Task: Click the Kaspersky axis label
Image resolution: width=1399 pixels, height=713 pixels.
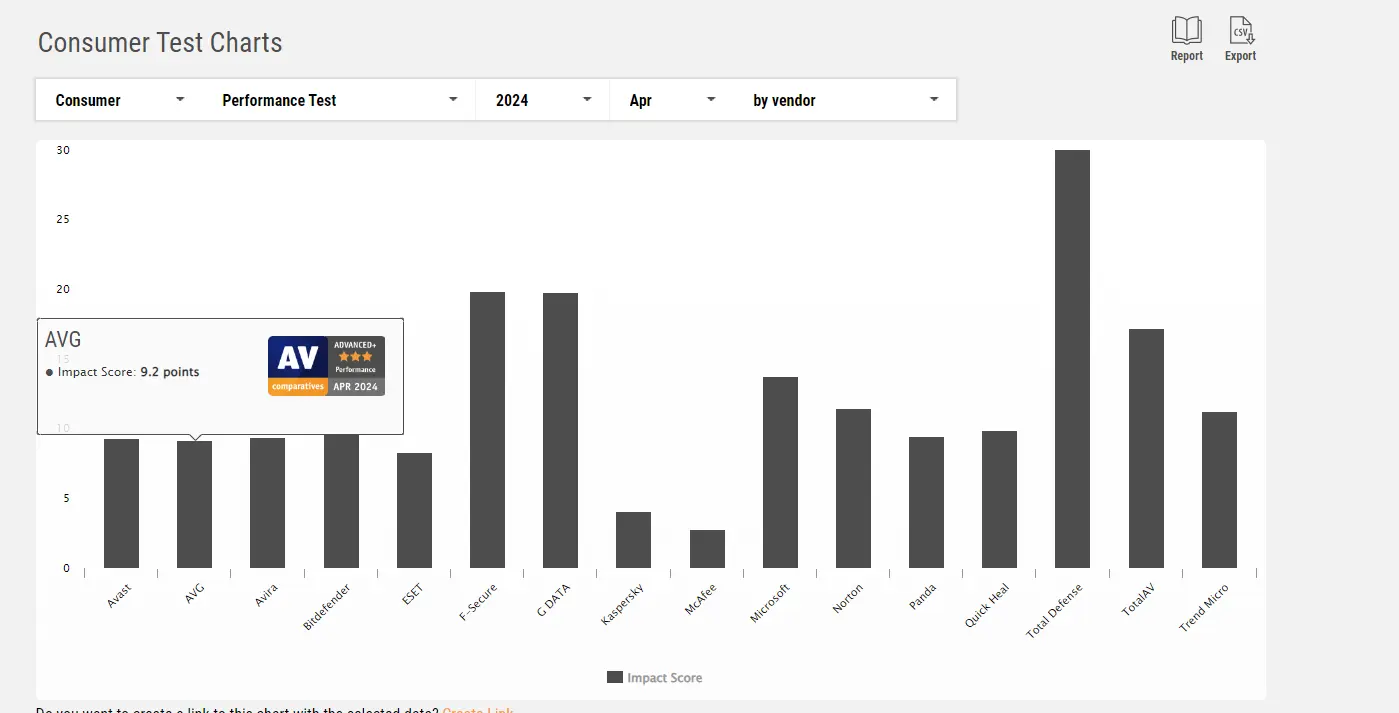Action: click(623, 604)
